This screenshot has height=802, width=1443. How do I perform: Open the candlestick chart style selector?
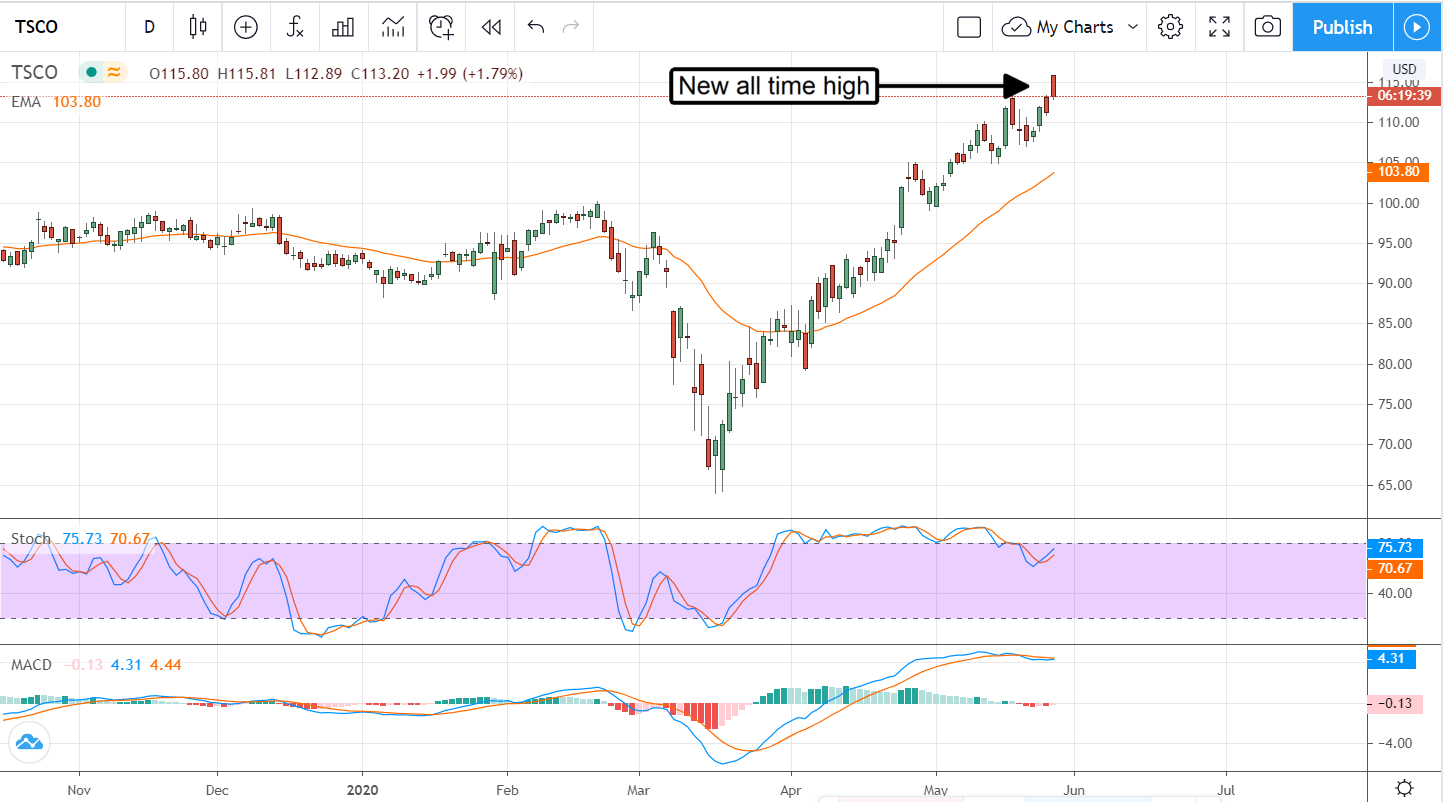[198, 27]
